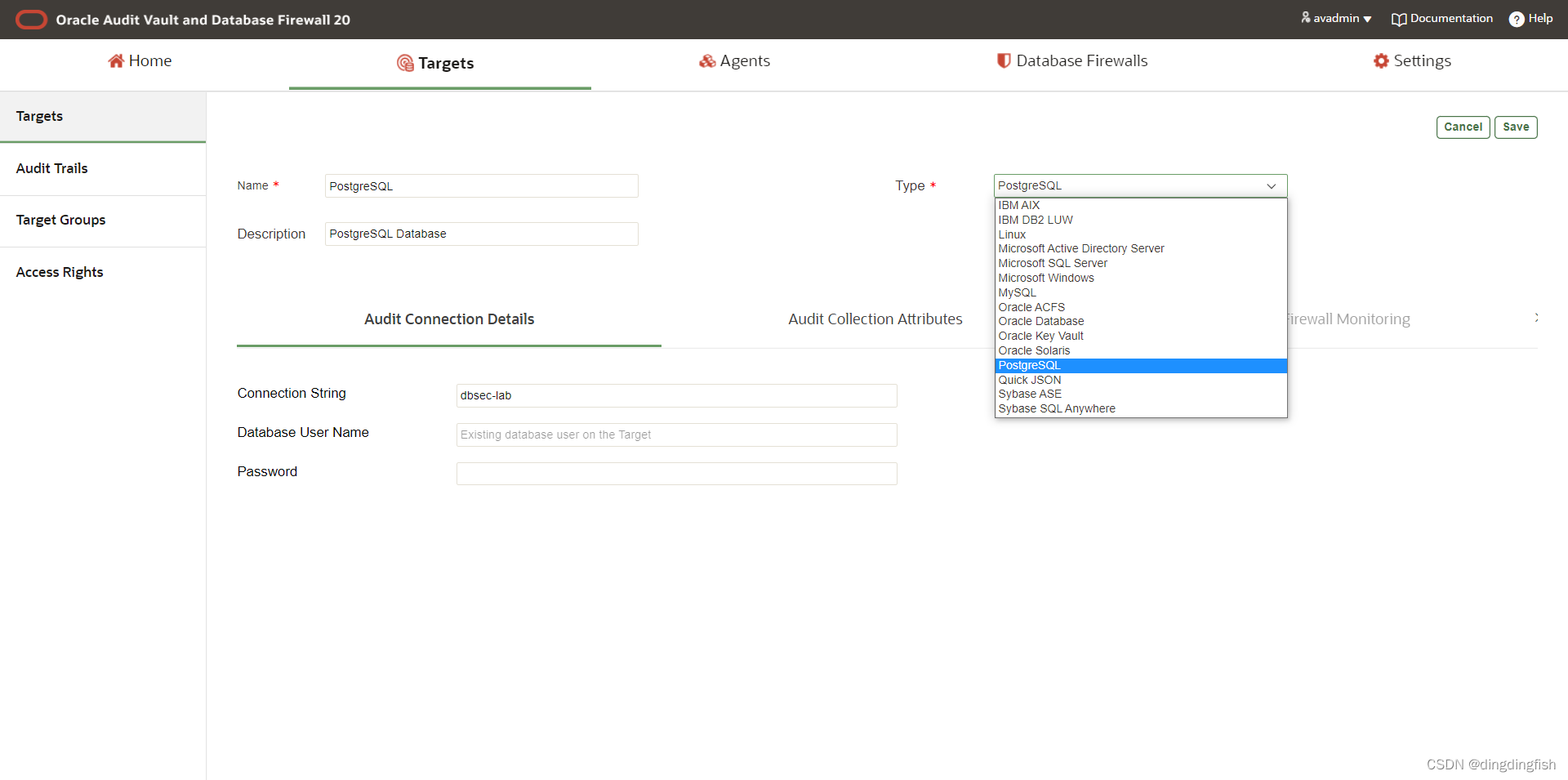Click the Settings gear icon

click(1381, 60)
